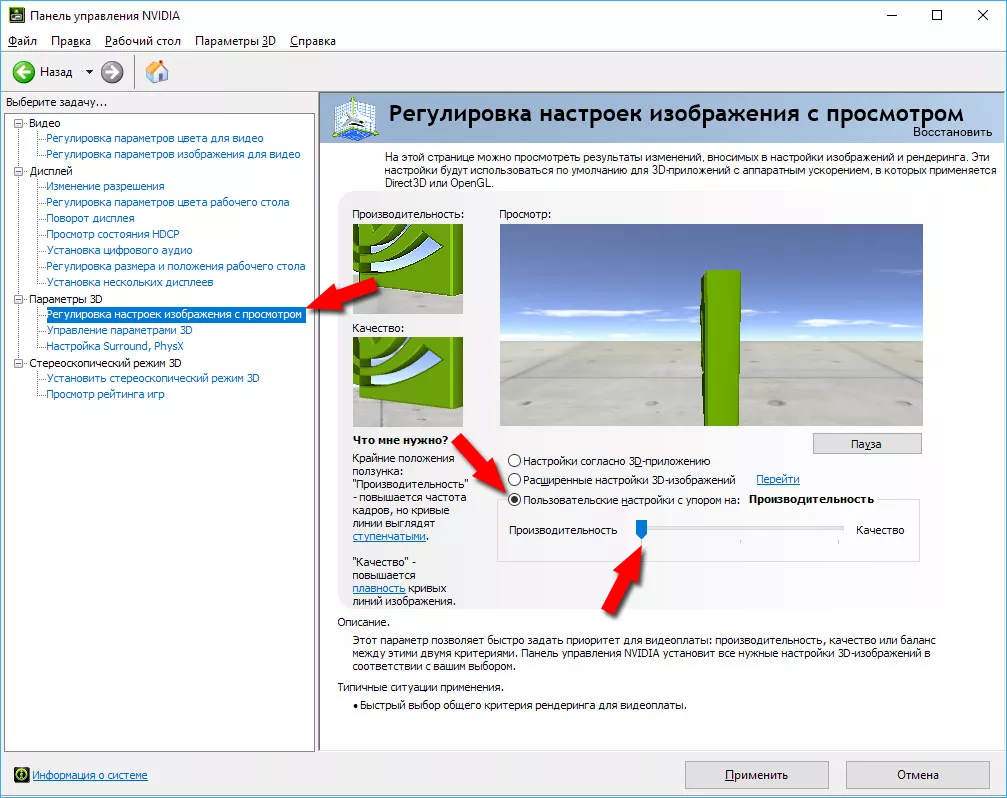The image size is (1007, 798).
Task: Collapse the Видео tree section
Action: click(x=17, y=122)
